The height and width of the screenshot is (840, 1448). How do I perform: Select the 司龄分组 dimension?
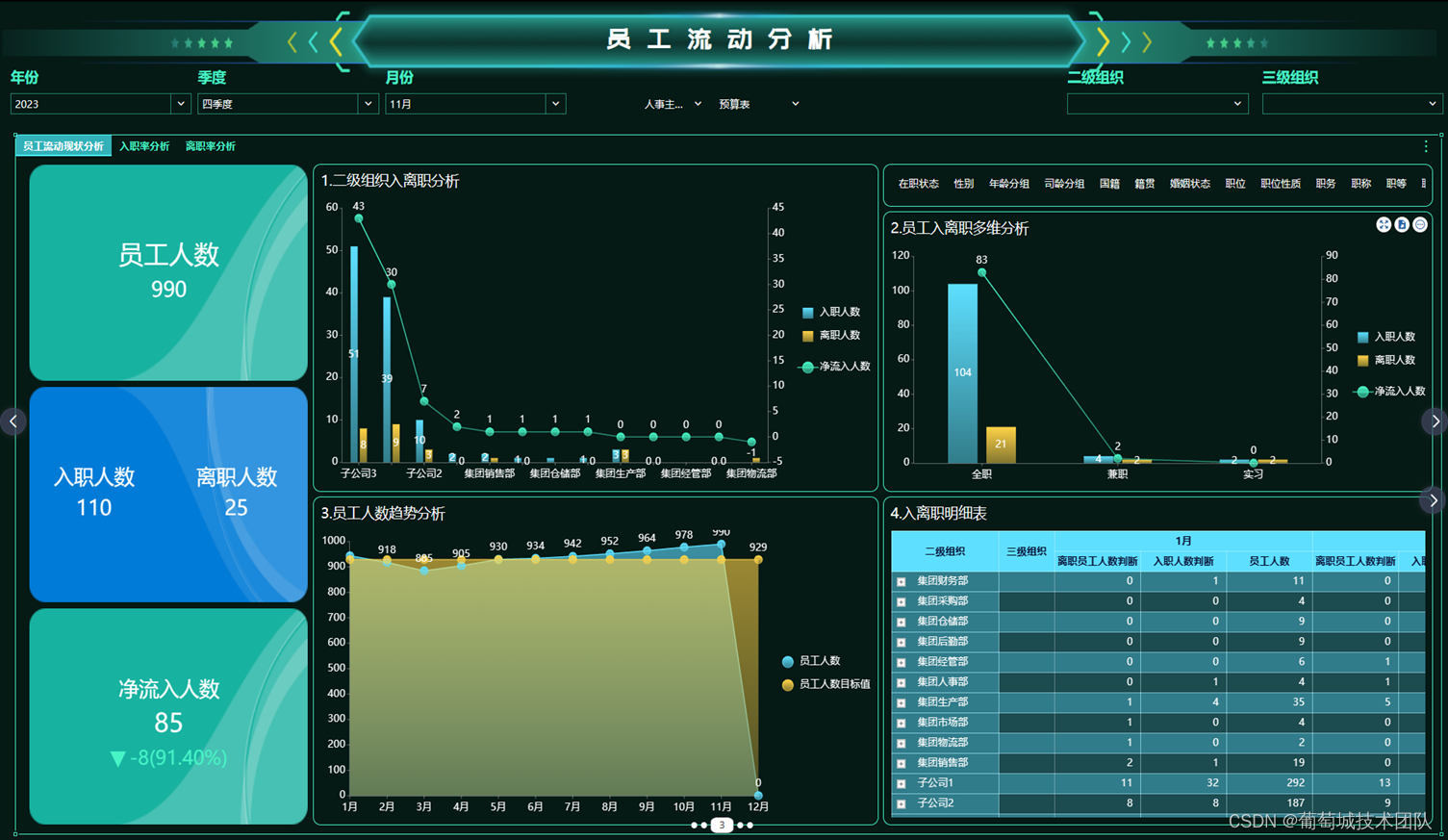tap(1064, 184)
